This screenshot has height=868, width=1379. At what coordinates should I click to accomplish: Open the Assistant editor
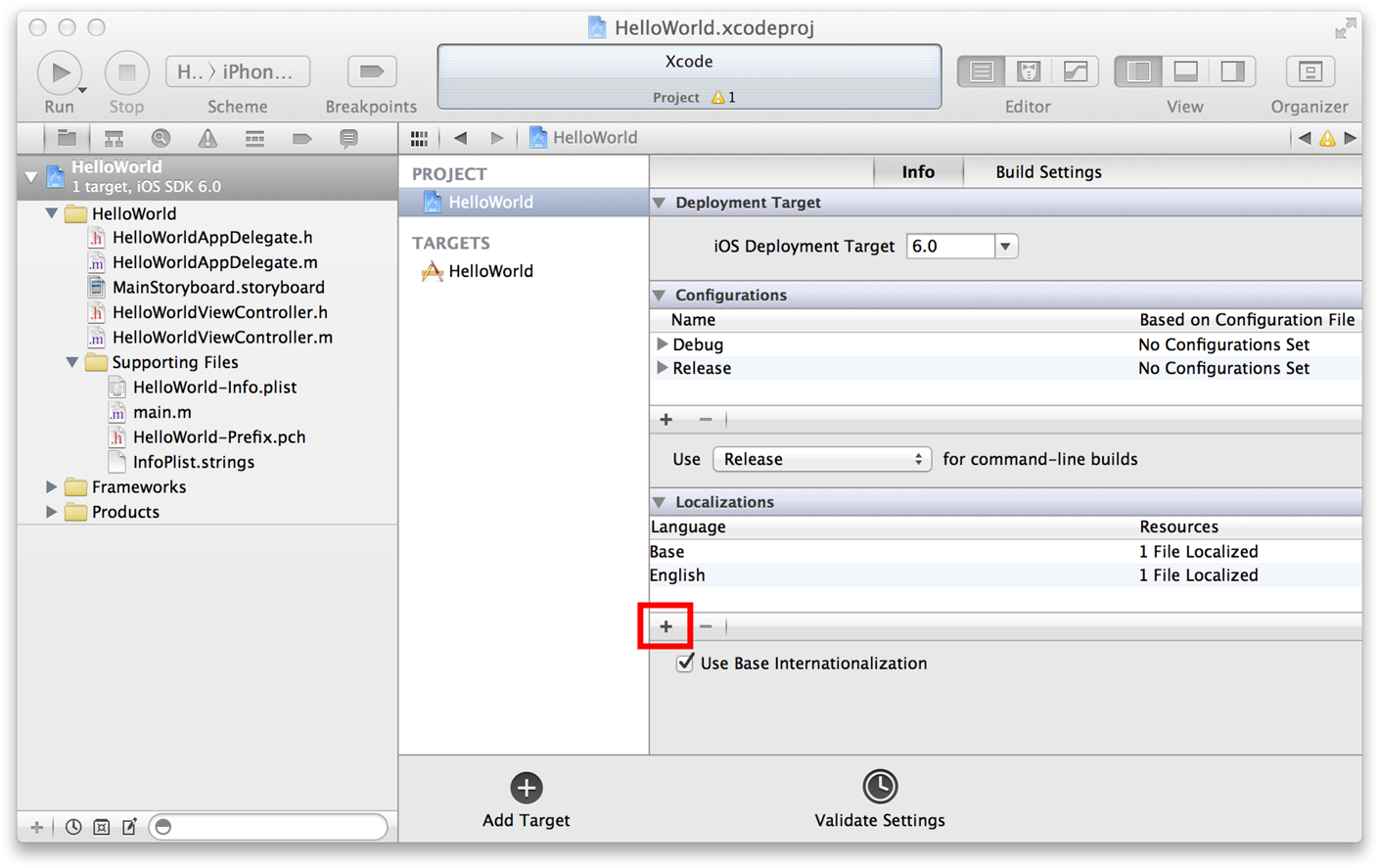[x=1028, y=70]
